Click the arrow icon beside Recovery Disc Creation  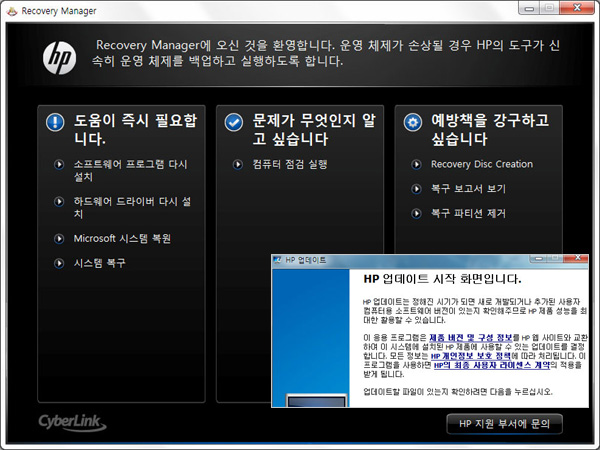tap(416, 165)
